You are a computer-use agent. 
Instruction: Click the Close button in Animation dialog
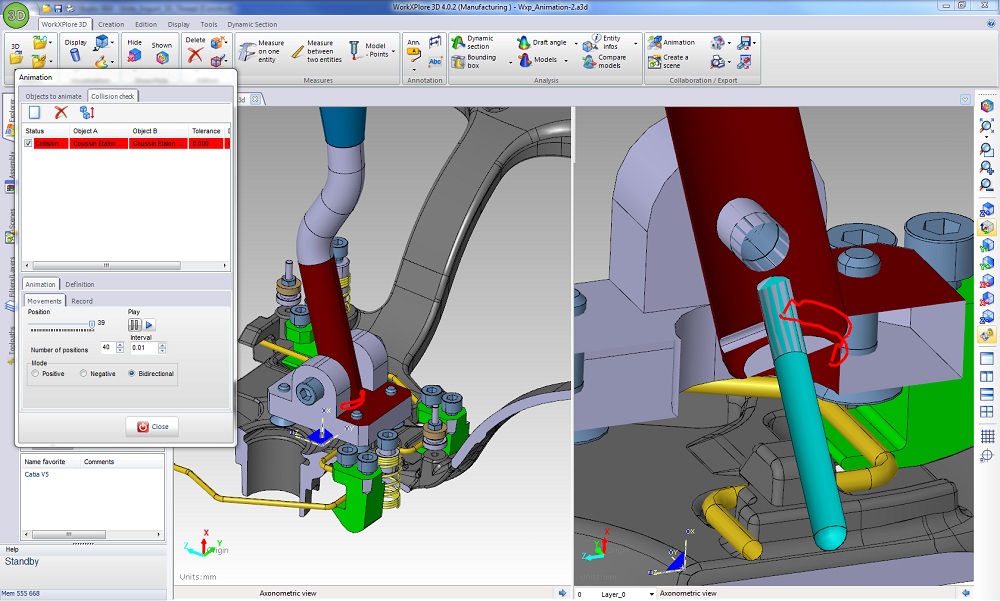coord(152,426)
